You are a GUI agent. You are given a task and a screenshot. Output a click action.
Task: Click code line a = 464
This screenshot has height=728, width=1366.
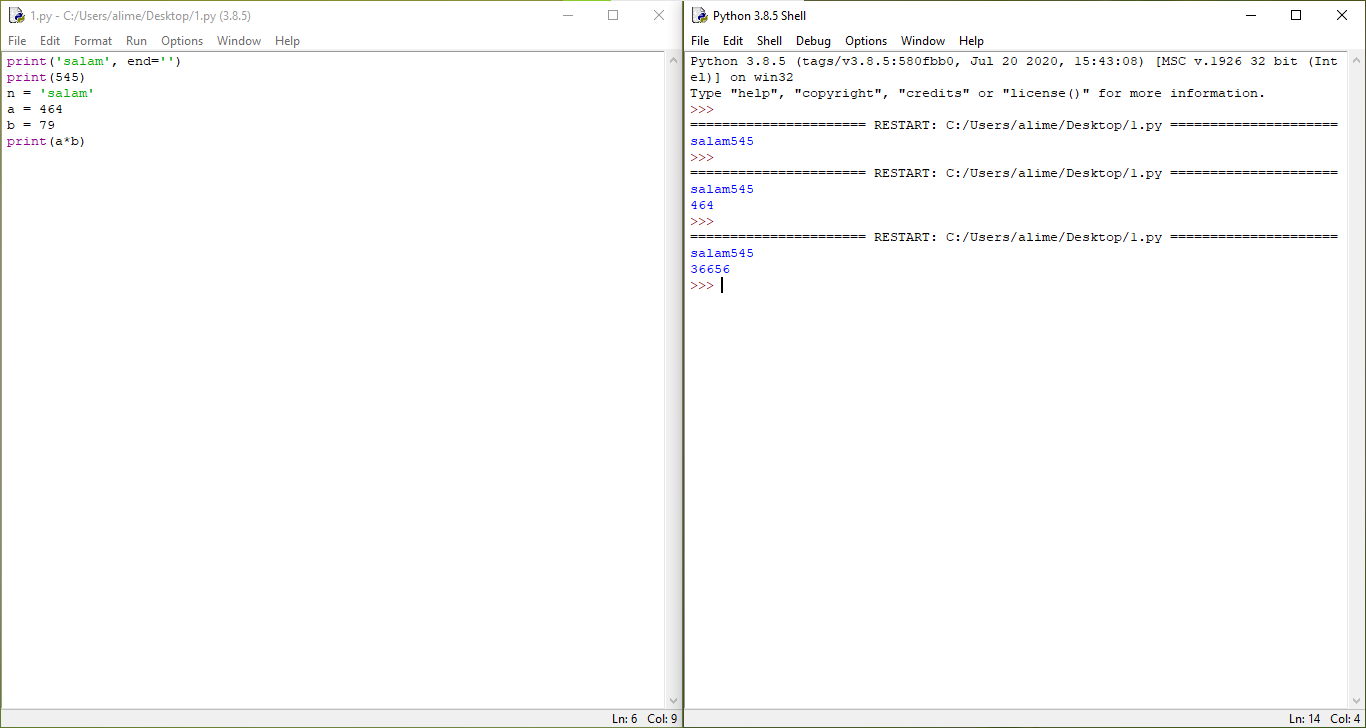34,109
